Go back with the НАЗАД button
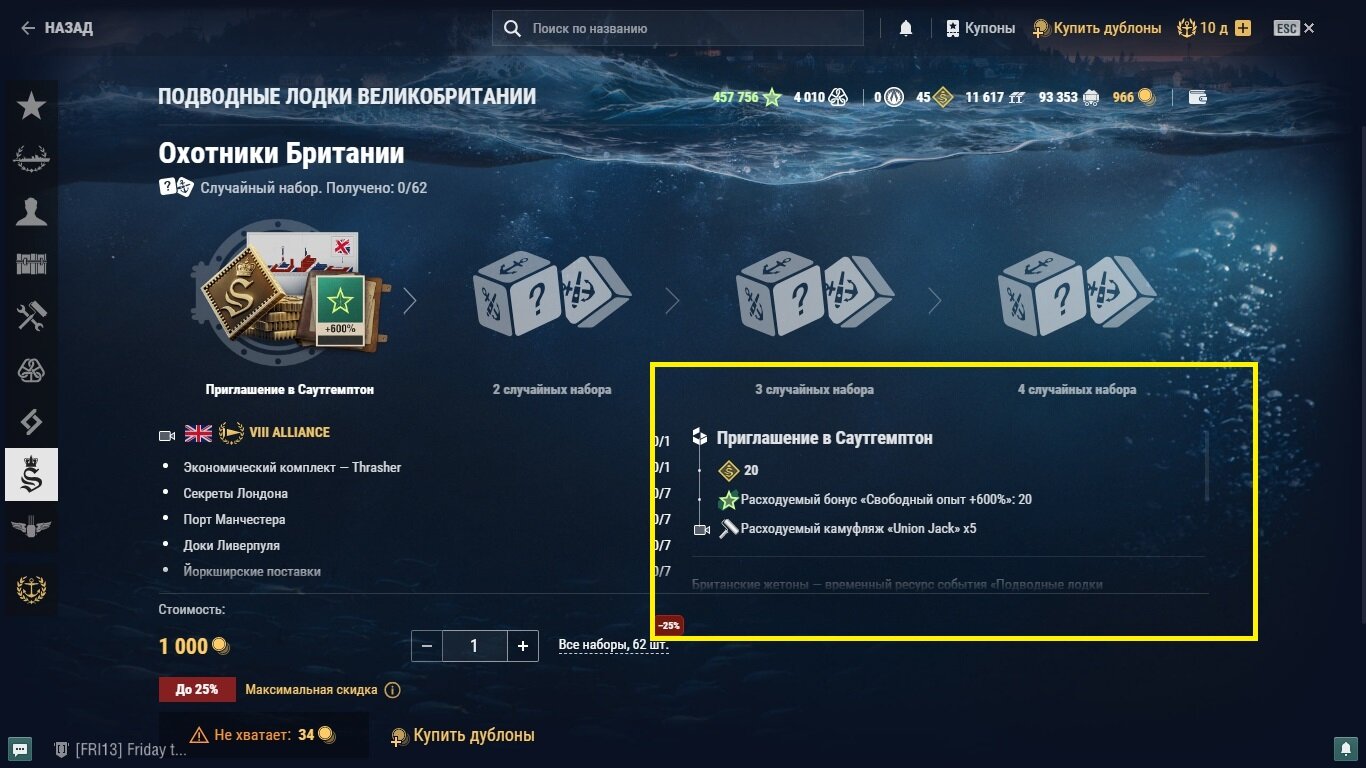The width and height of the screenshot is (1366, 768). coord(57,28)
